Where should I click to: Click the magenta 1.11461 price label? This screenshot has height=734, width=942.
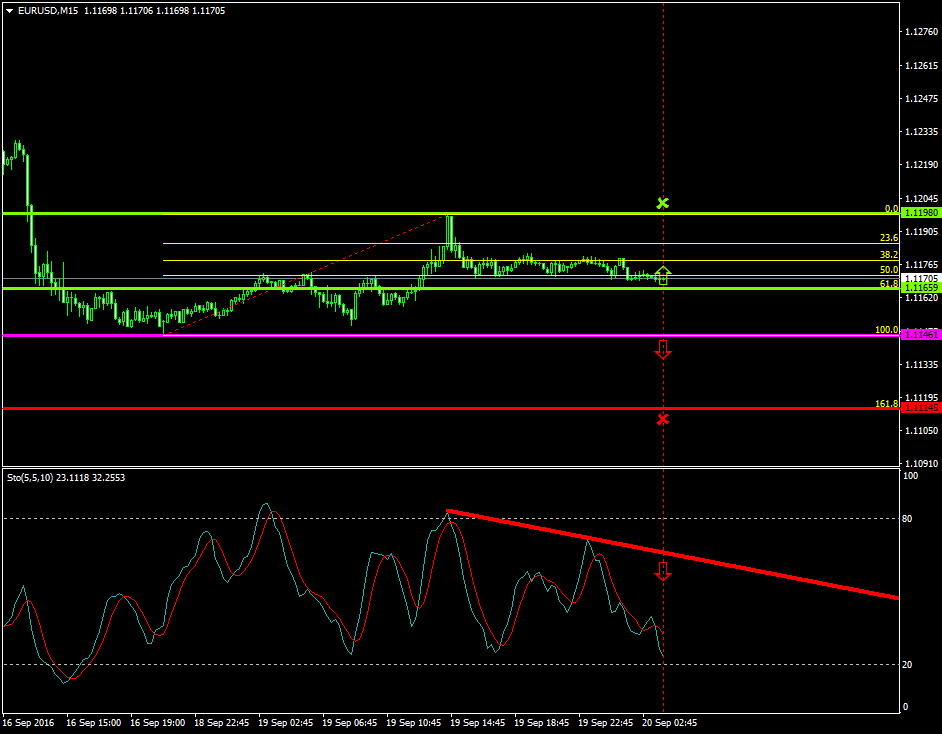pyautogui.click(x=920, y=335)
